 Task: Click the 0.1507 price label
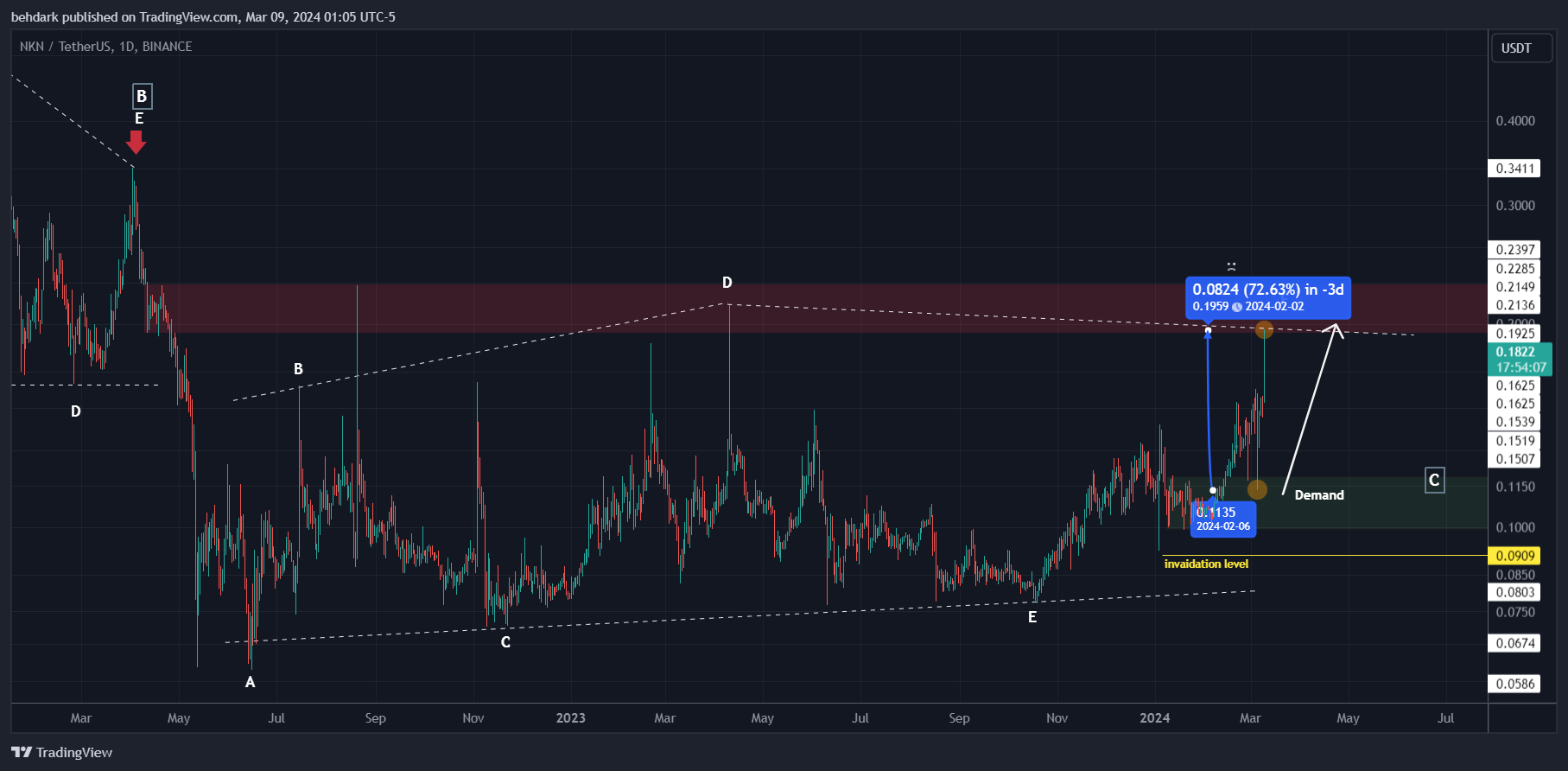pyautogui.click(x=1515, y=459)
